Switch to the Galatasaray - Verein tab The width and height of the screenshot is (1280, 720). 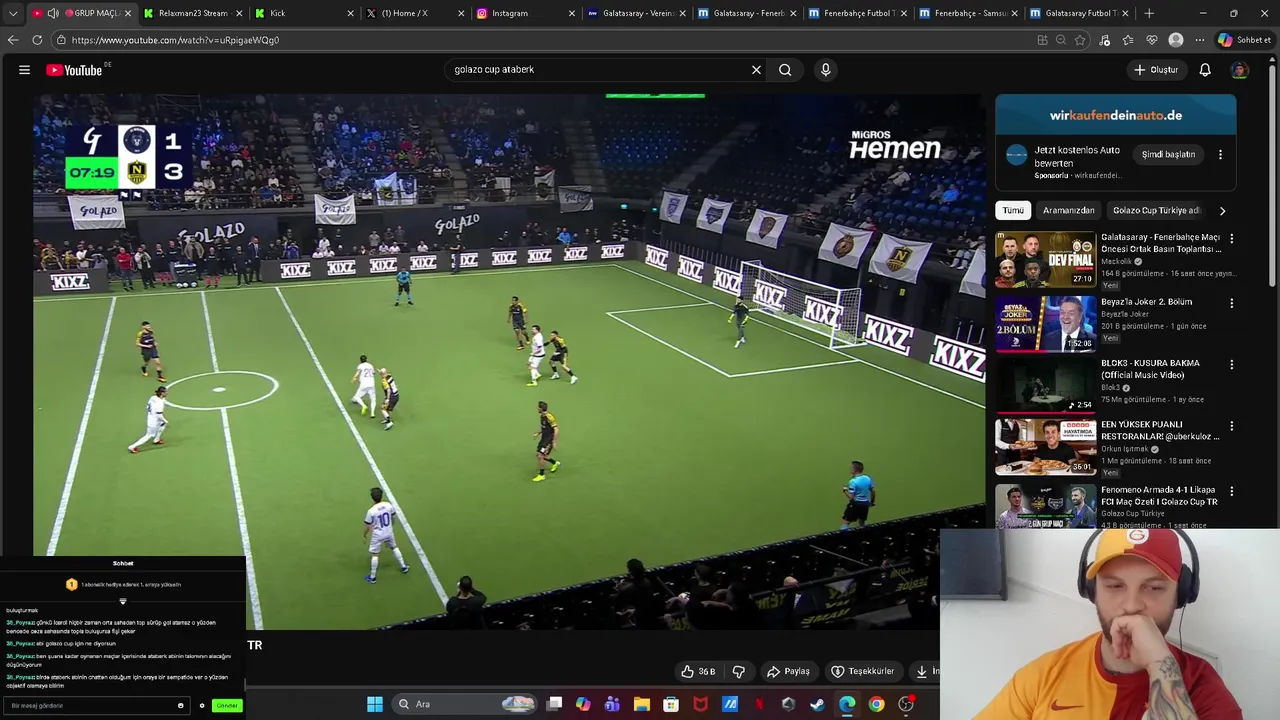tap(635, 13)
